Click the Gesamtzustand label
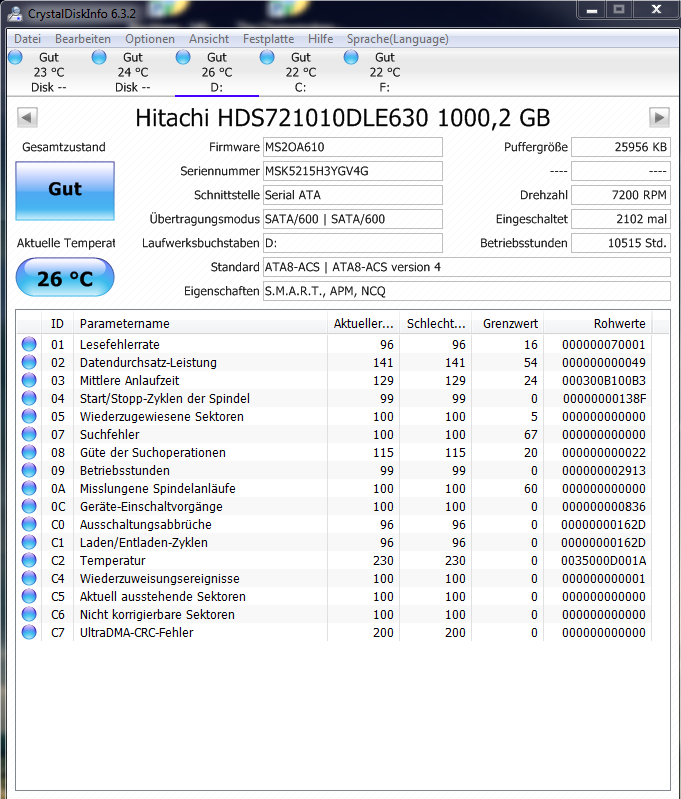Screen dimensions: 681x799 (64, 147)
